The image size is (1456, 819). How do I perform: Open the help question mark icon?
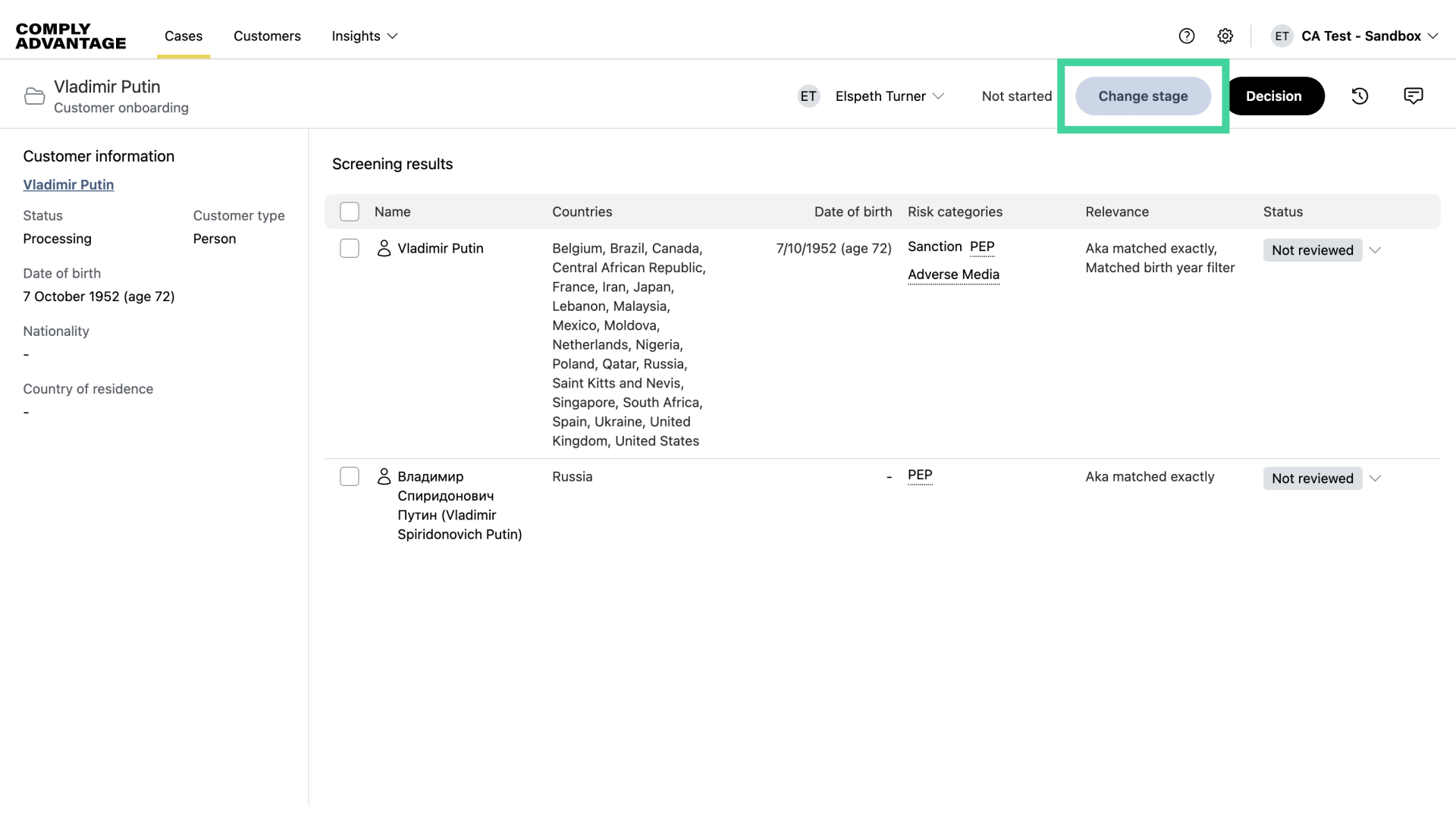(x=1186, y=36)
